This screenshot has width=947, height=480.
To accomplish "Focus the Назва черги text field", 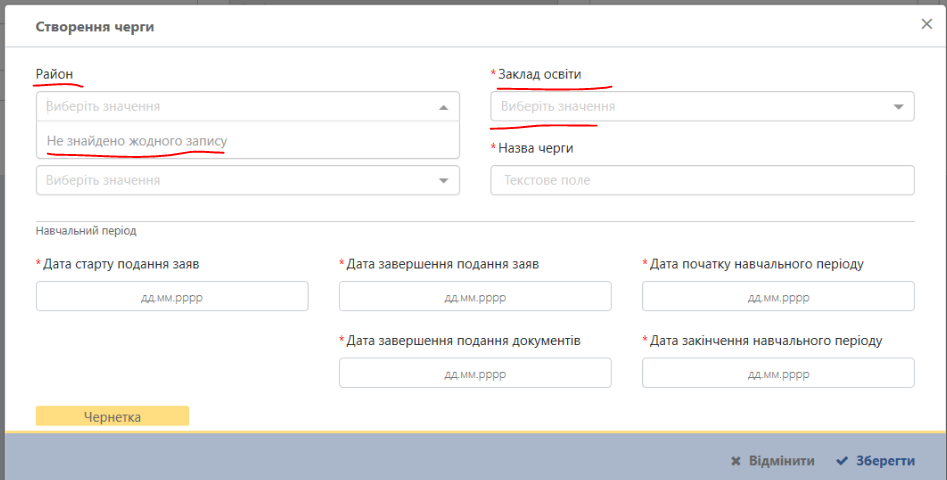I will [702, 180].
